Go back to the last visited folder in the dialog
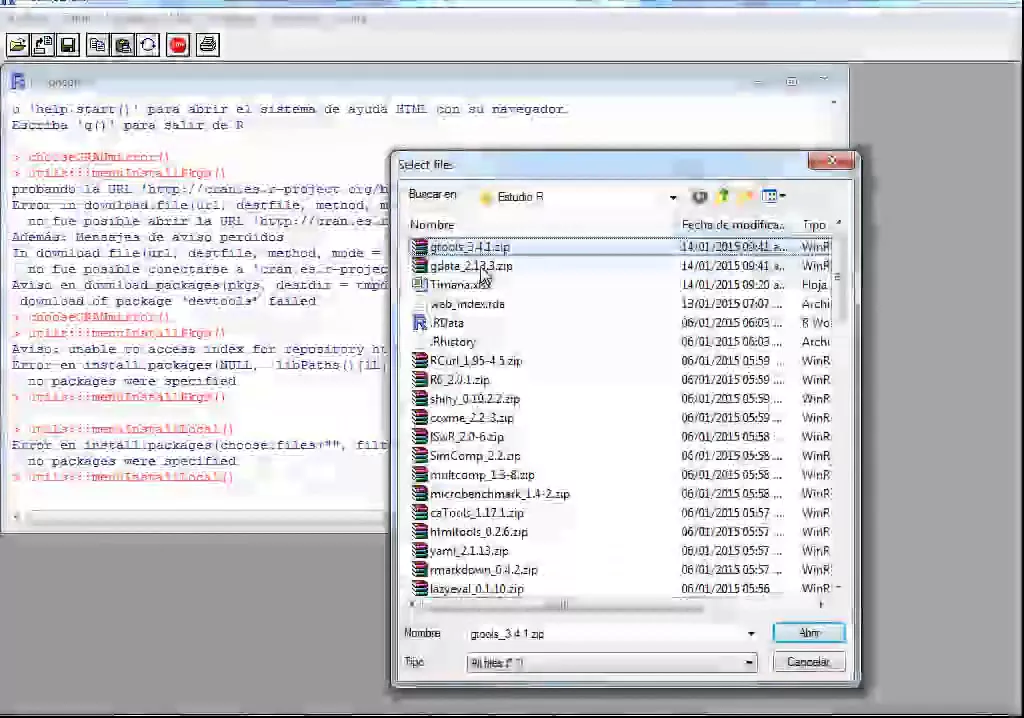Viewport: 1024px width, 718px height. 699,196
